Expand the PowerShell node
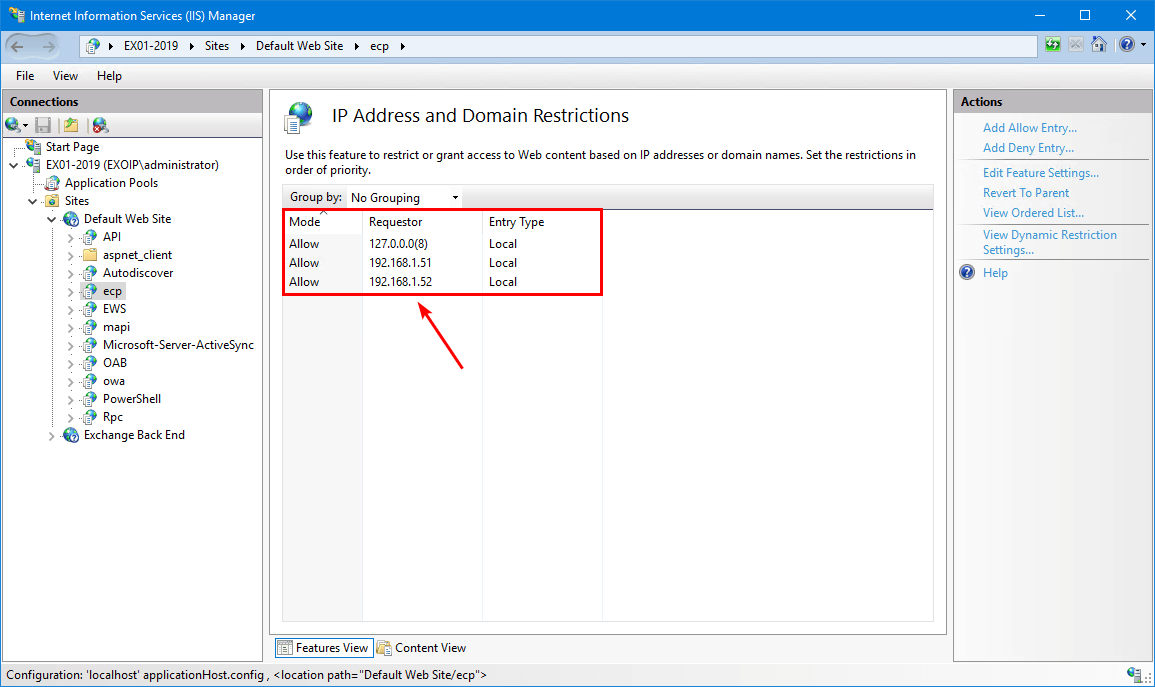 pyautogui.click(x=71, y=399)
